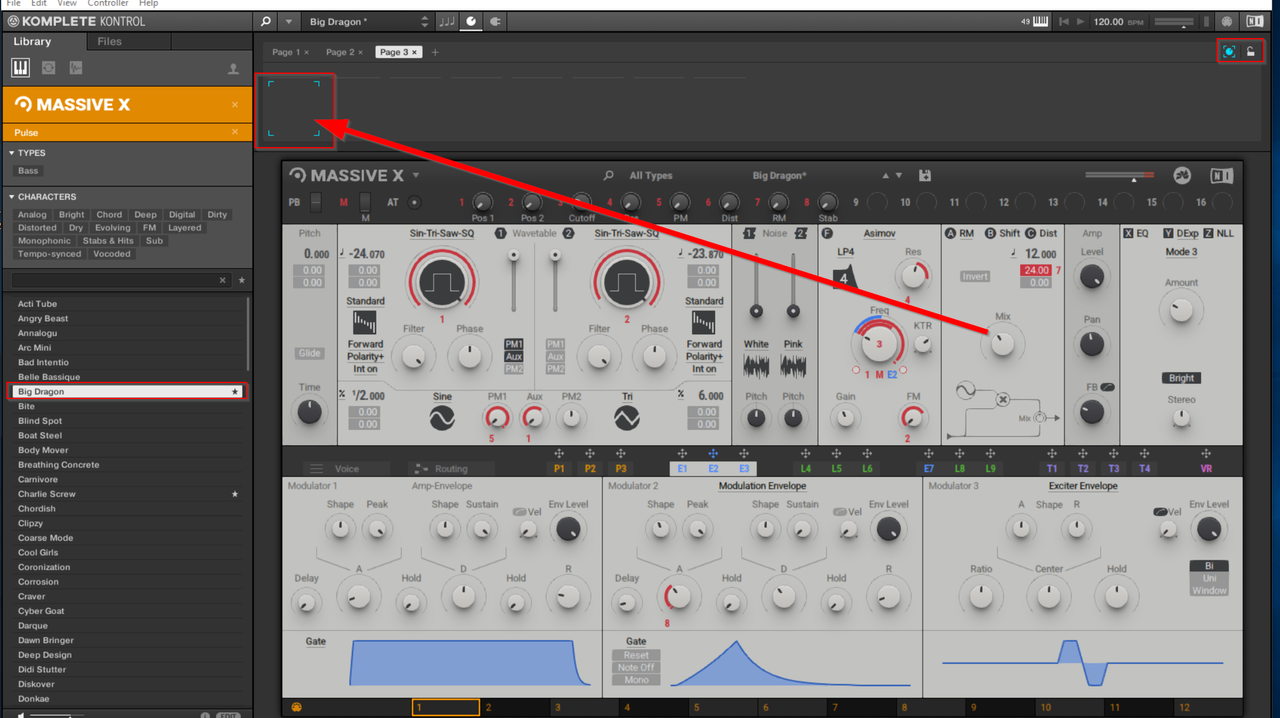Open the Scale and Arp notes view
Screen dimensions: 1280x718
(447, 21)
